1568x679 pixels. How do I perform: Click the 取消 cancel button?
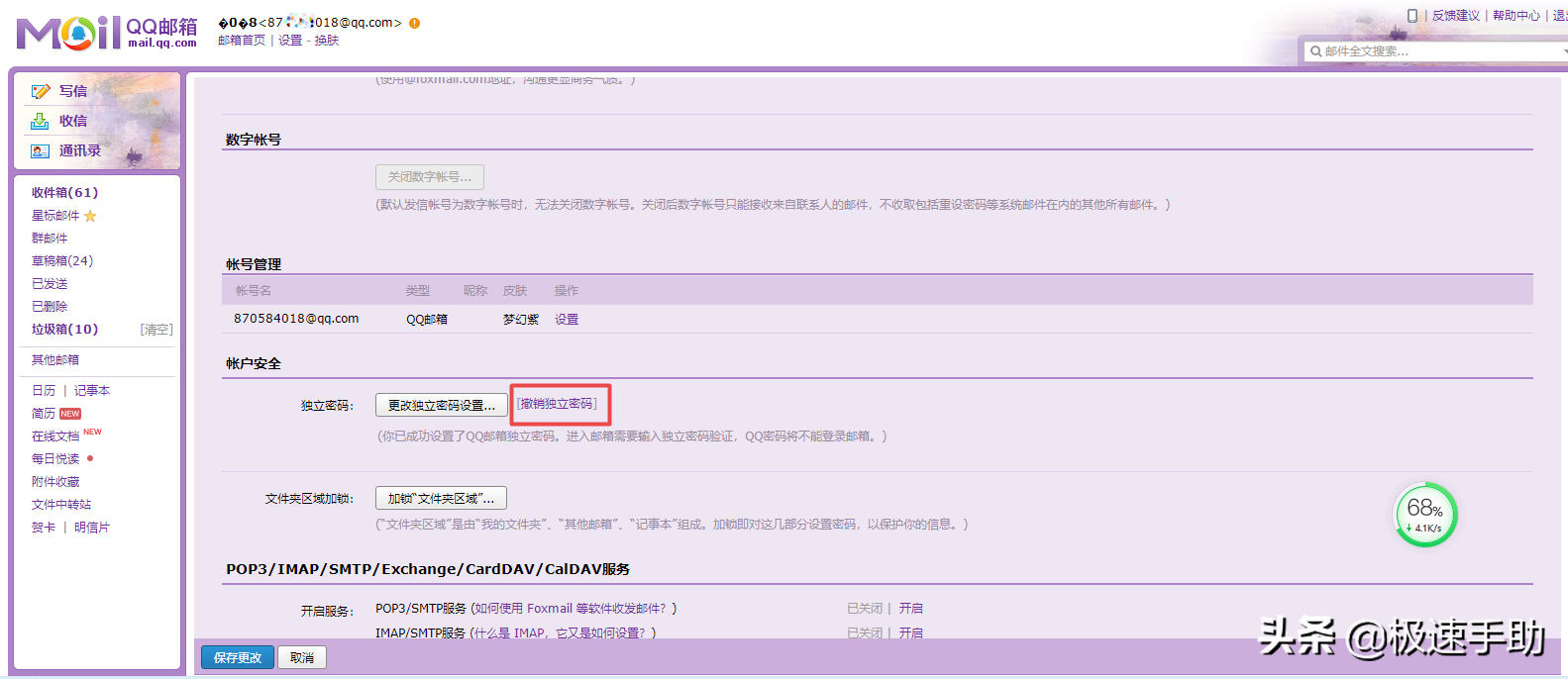click(x=302, y=658)
